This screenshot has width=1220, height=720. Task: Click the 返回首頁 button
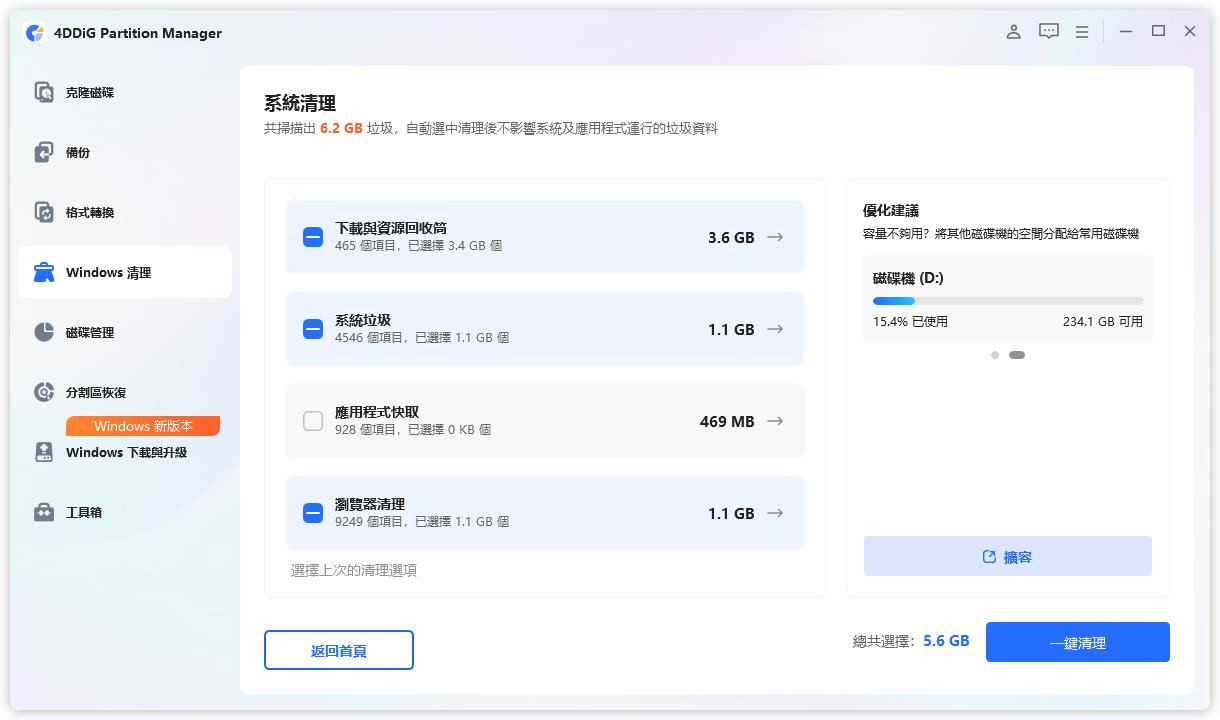339,650
